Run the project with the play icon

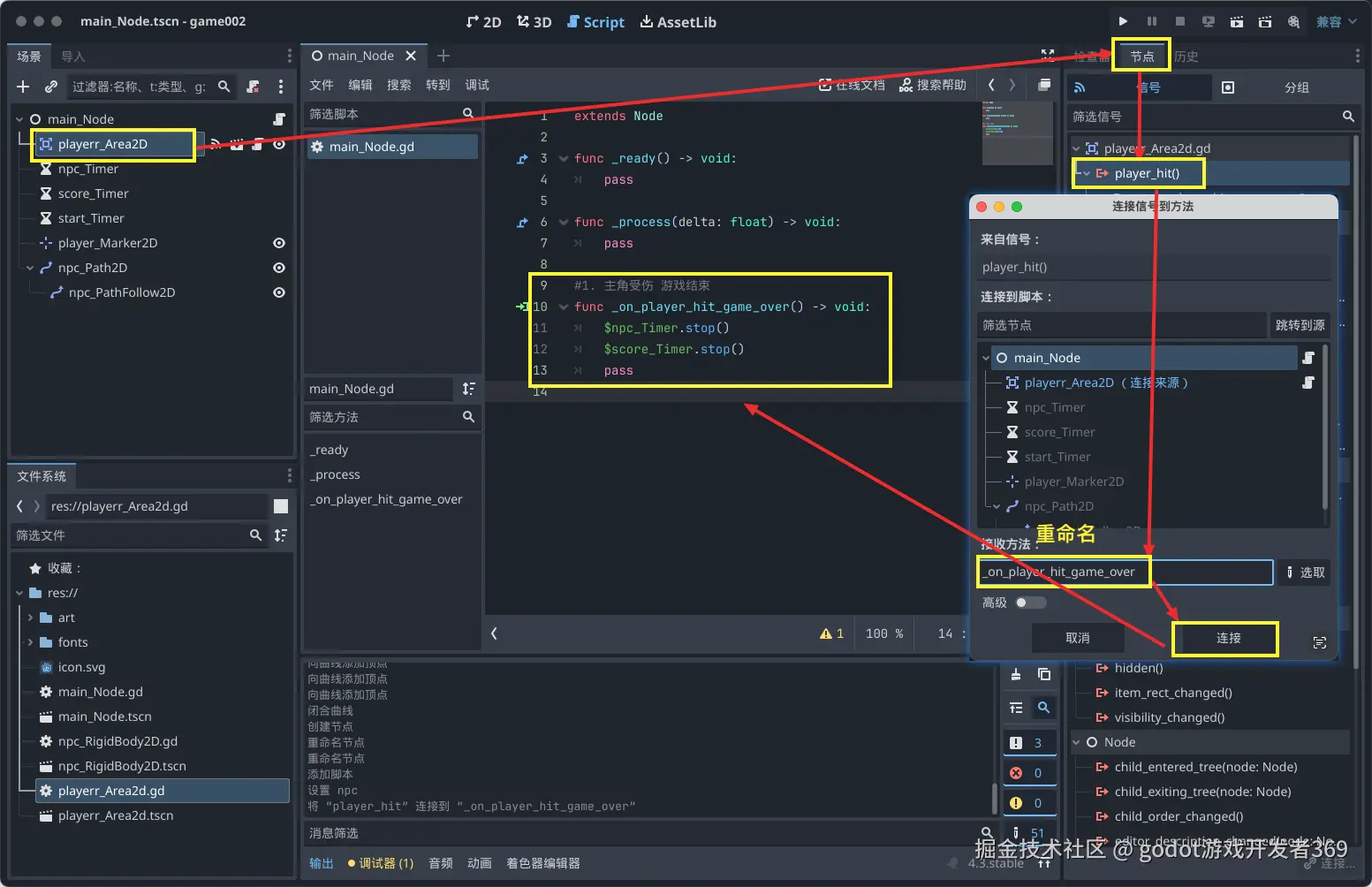click(1123, 21)
